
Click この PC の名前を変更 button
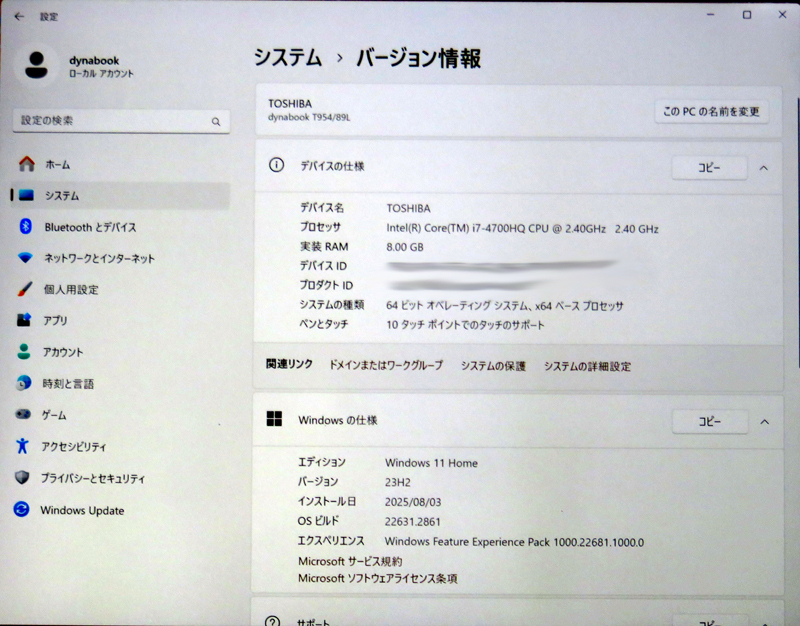pos(711,111)
